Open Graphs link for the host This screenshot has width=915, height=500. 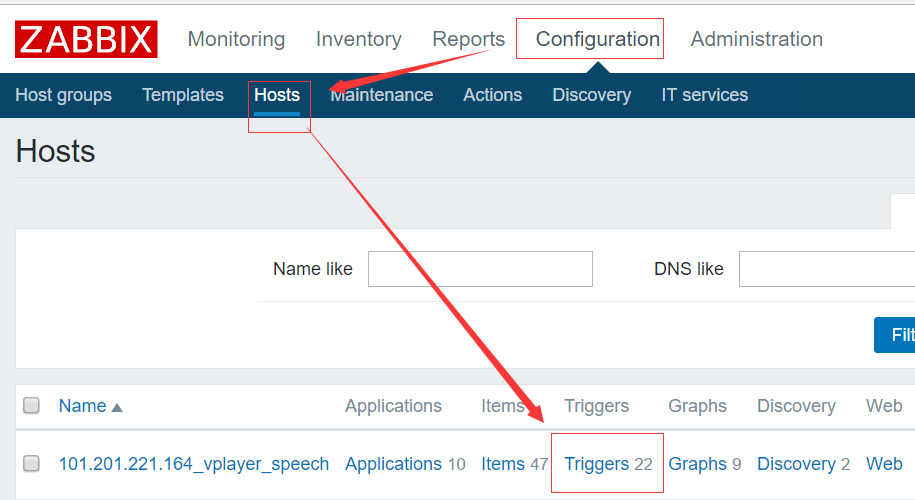pos(697,464)
